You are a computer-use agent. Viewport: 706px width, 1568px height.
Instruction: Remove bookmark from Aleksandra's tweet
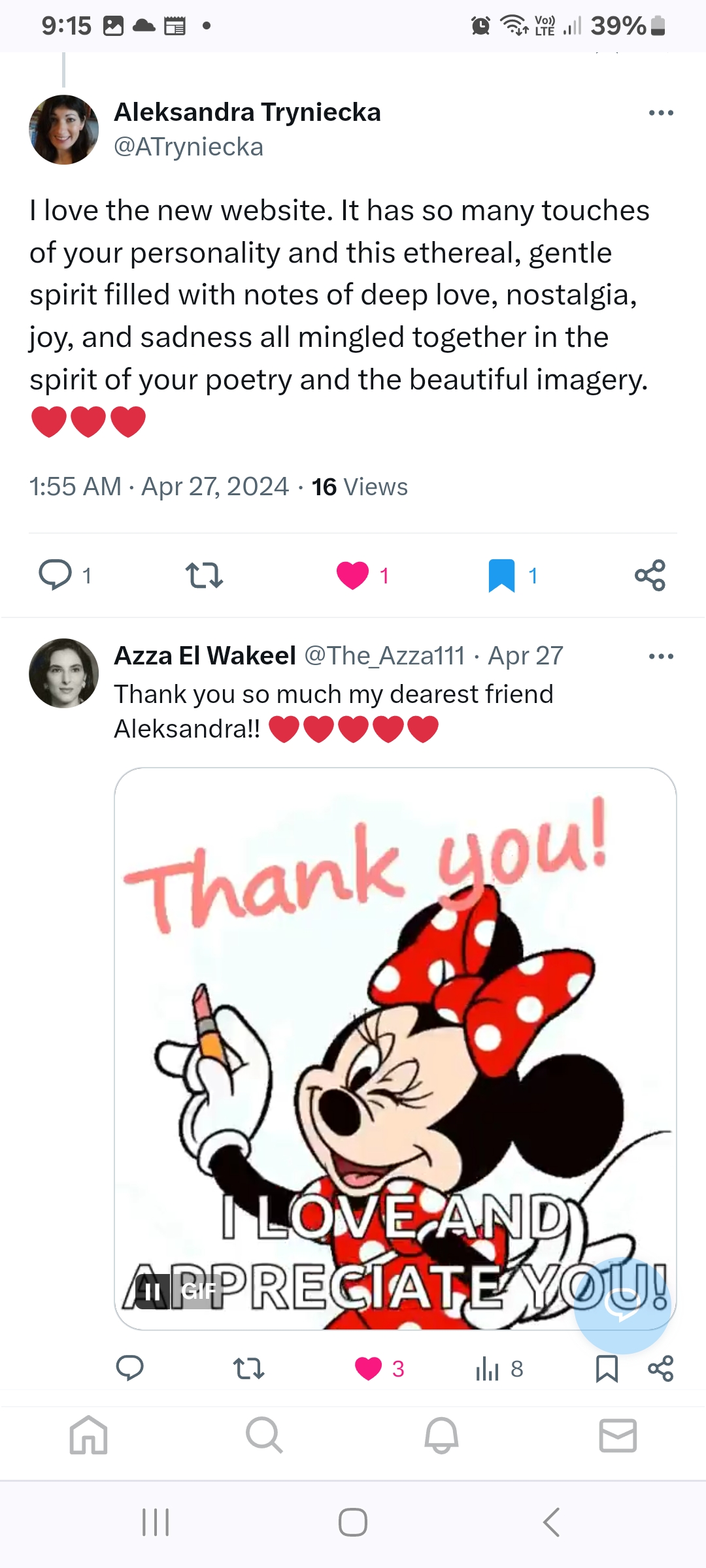501,575
